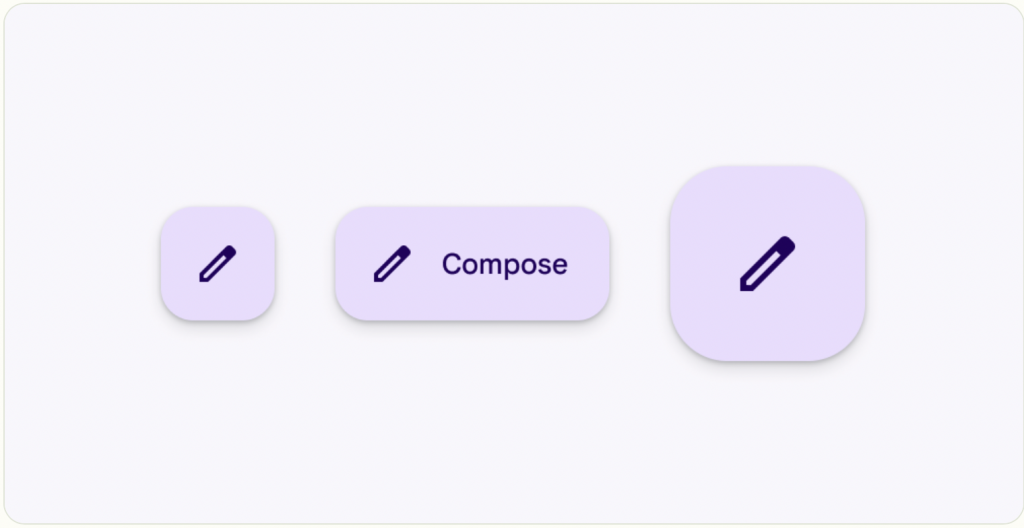Open compose via the large rounded FAB
Viewport: 1024px width, 528px height.
[767, 263]
